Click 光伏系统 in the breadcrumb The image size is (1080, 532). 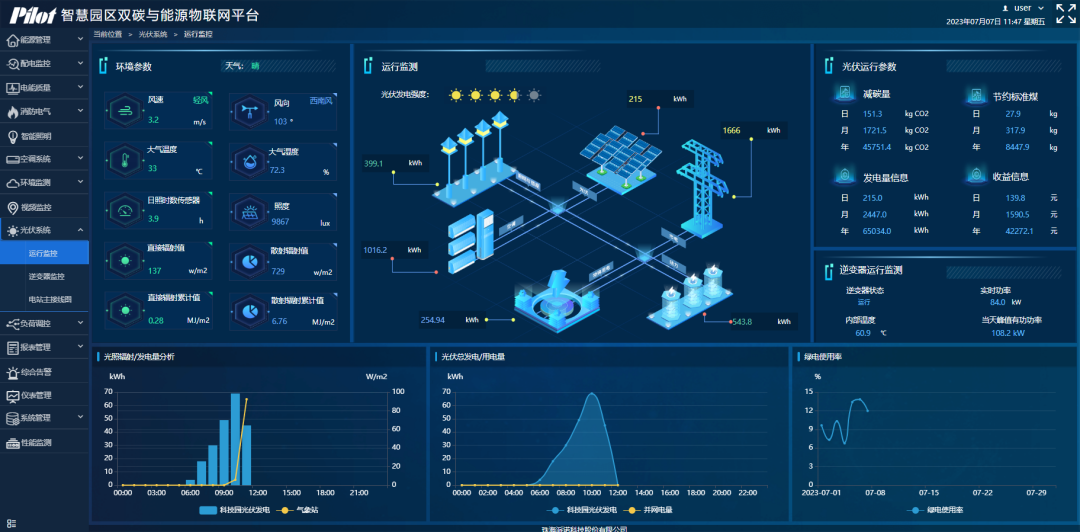pyautogui.click(x=153, y=34)
